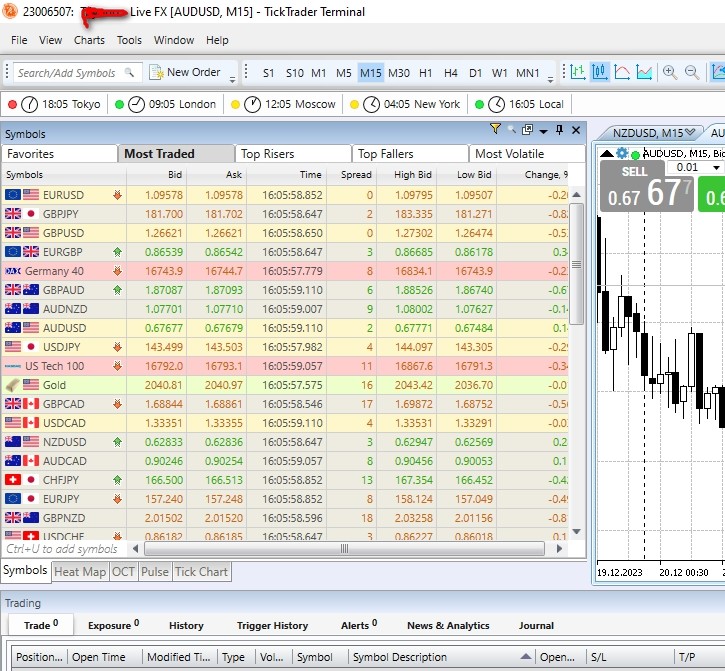Click the SELL button on AUDUSD chart
Image resolution: width=725 pixels, height=671 pixels.
(x=646, y=186)
